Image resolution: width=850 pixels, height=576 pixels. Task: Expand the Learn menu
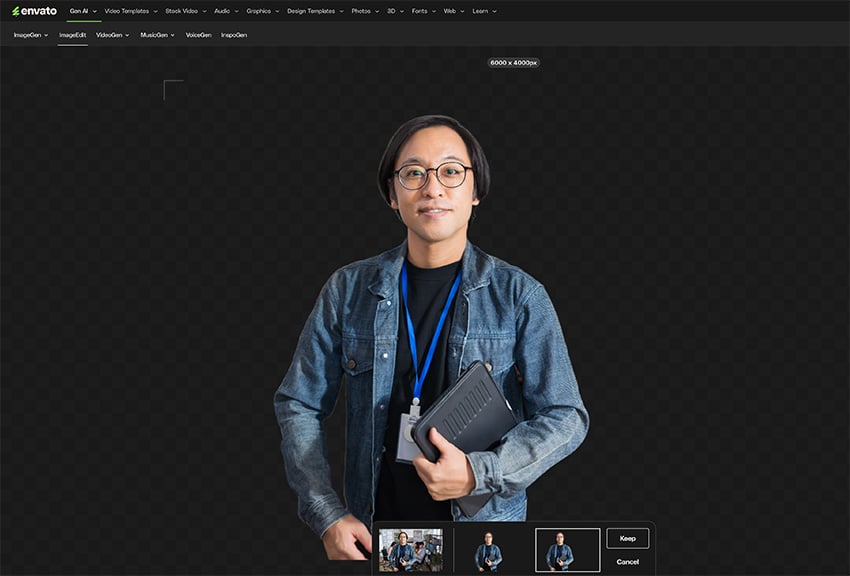tap(485, 11)
